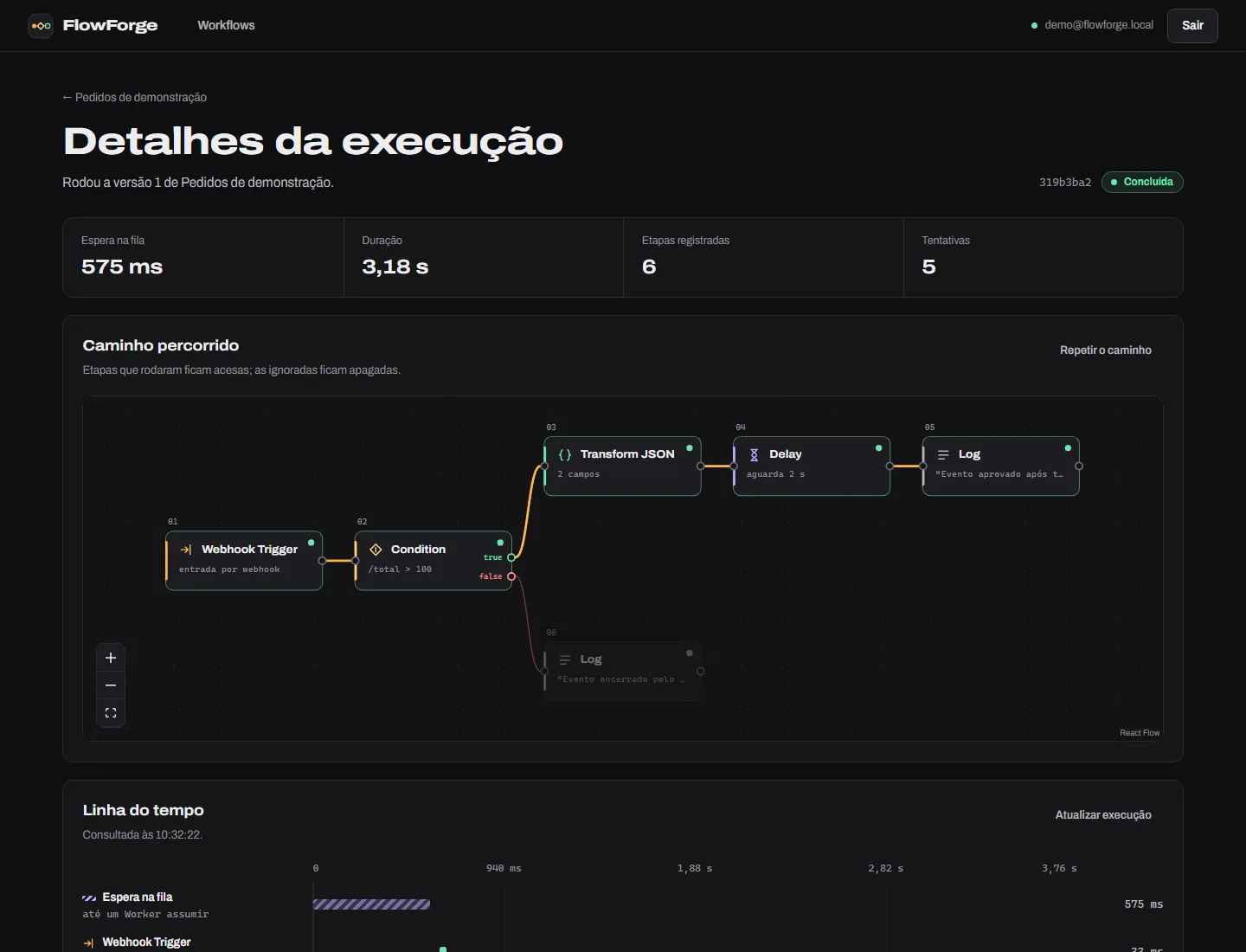
Task: Click the Transform JSON braces icon
Action: (x=565, y=454)
